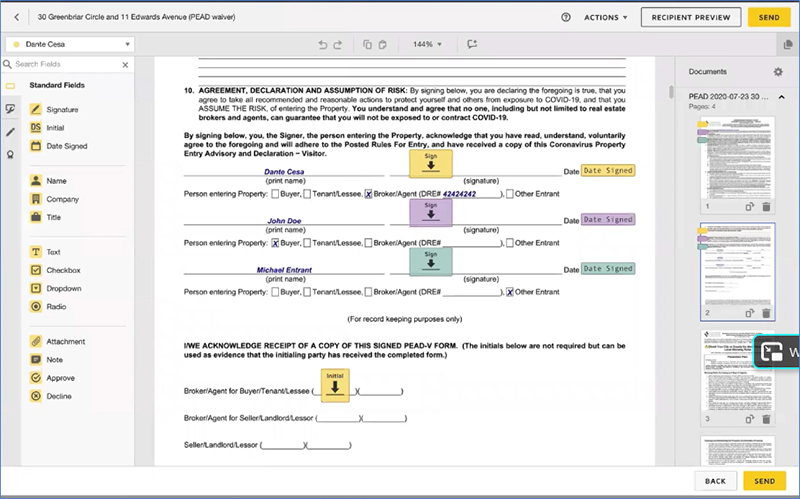
Task: Click in the Search Fields input
Action: 66,64
